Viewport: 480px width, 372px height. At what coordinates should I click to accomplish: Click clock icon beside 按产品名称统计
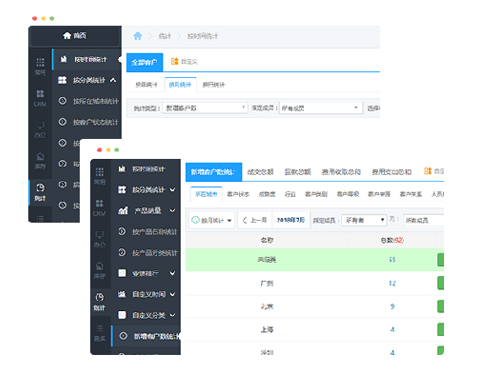pos(122,231)
